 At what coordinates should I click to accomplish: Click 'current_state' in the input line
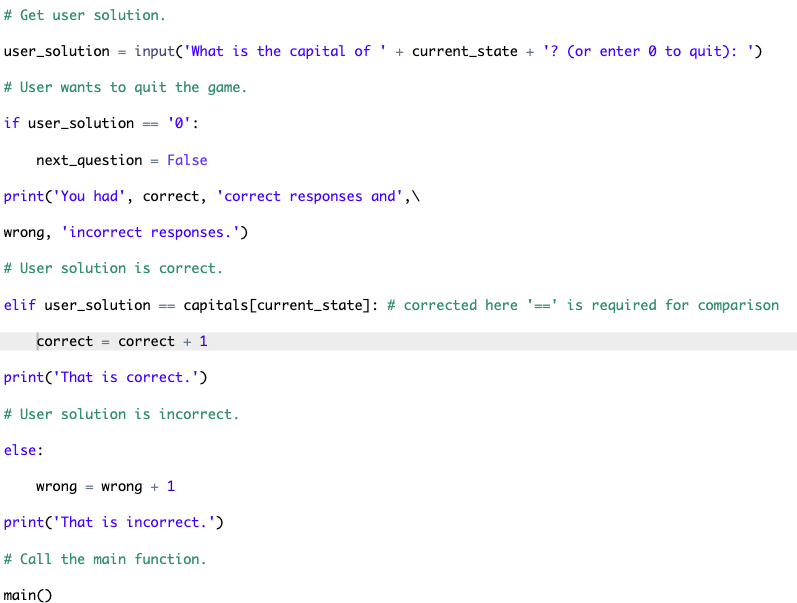465,51
